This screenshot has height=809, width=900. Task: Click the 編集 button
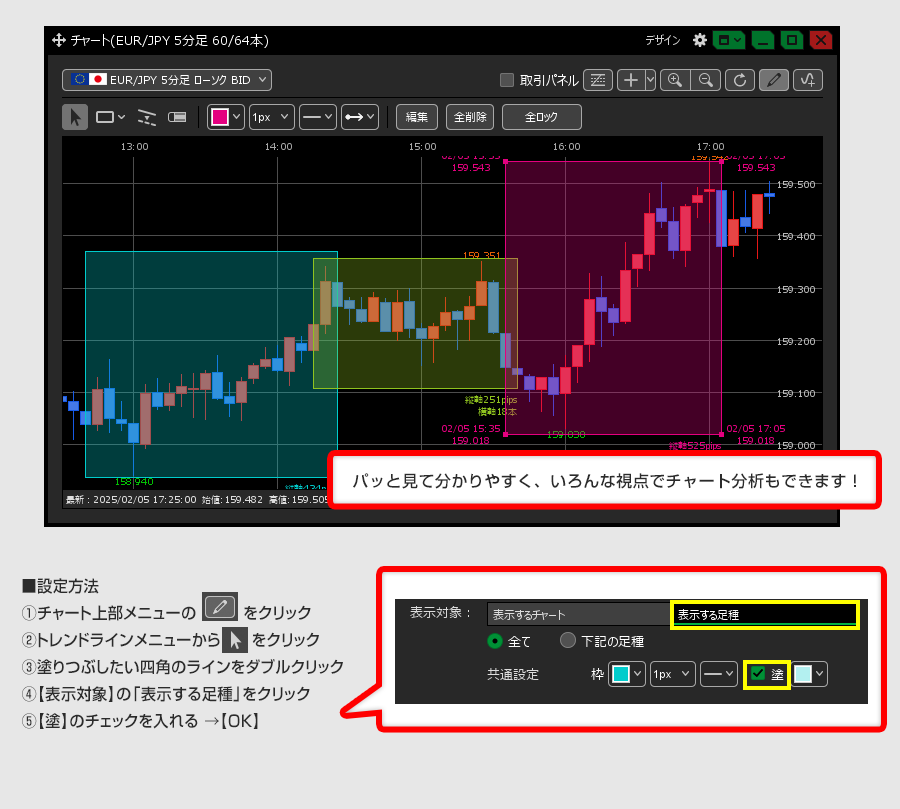tap(417, 117)
